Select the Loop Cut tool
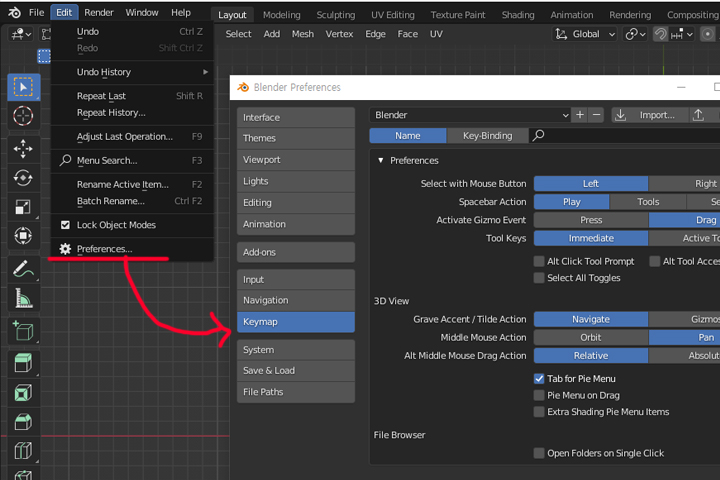 [23, 451]
